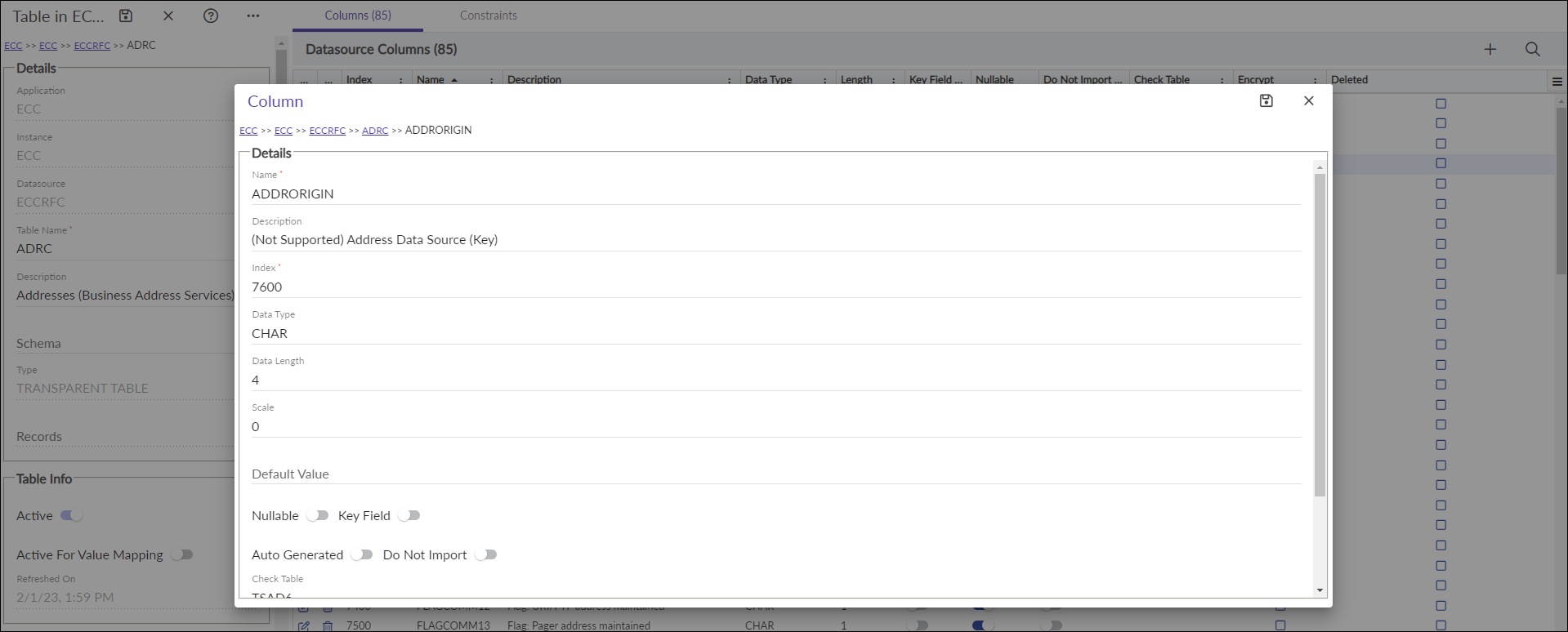Open the Data Type column header menu dots
This screenshot has height=632, width=1568.
pos(825,81)
